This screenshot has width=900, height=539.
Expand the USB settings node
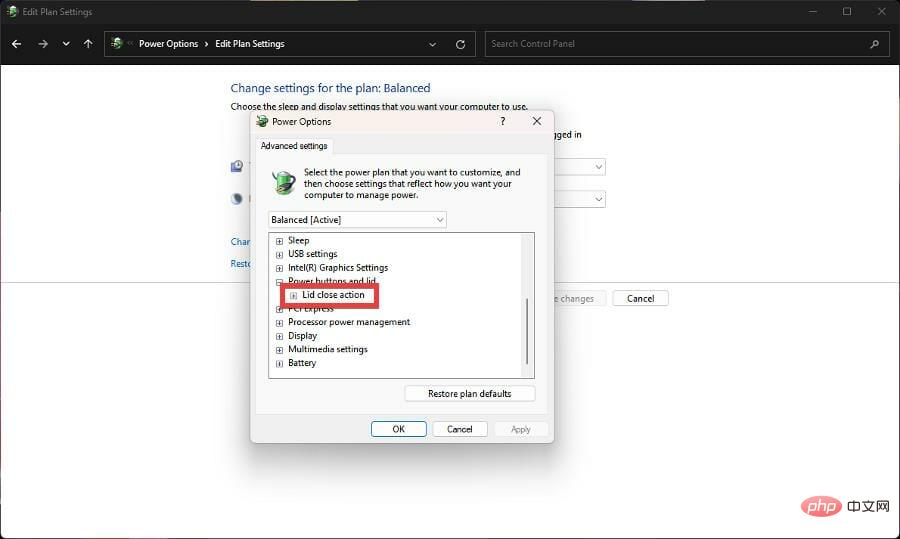click(279, 254)
